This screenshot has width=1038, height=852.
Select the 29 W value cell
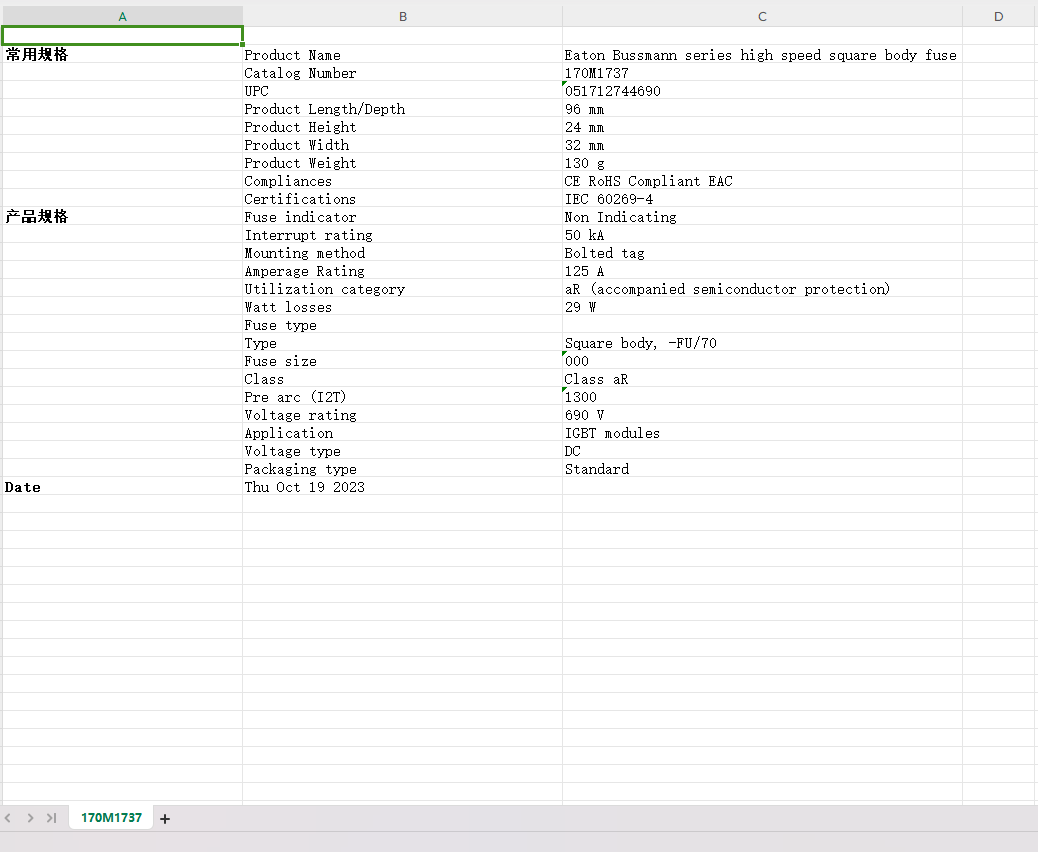762,307
